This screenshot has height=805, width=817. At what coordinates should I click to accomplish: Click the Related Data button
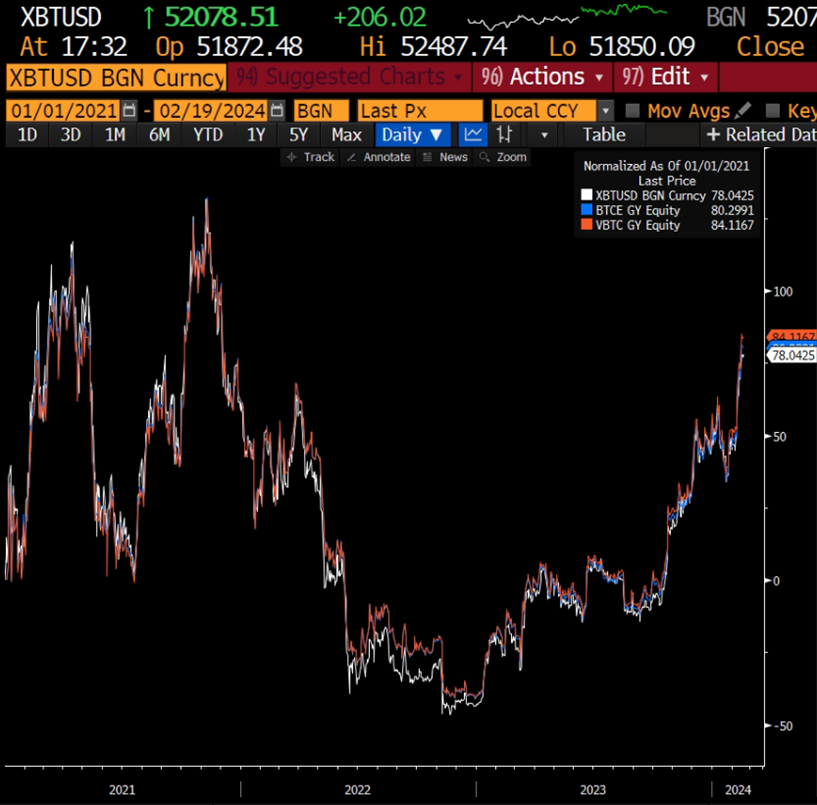[x=759, y=135]
